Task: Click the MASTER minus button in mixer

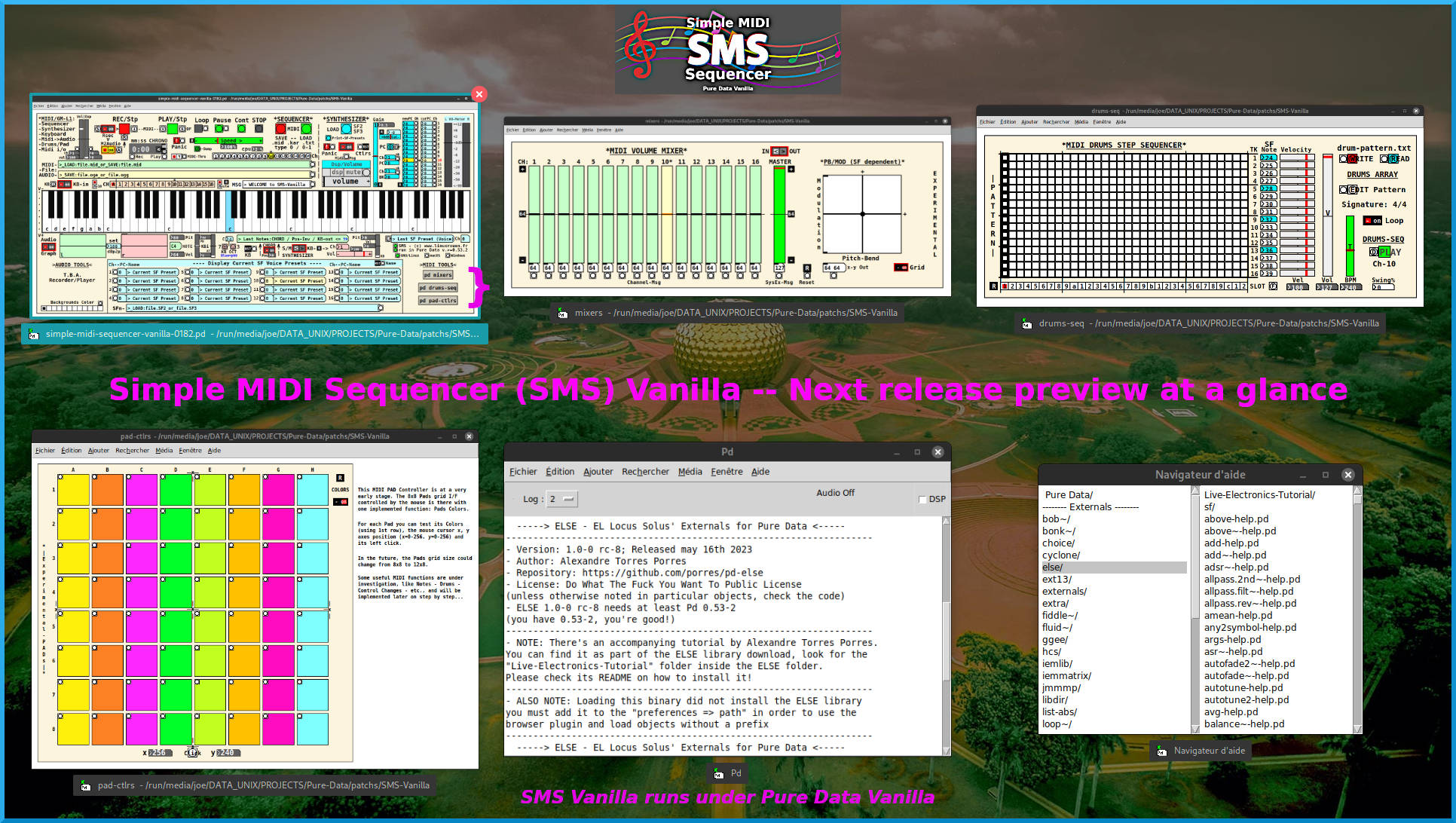Action: [x=791, y=260]
